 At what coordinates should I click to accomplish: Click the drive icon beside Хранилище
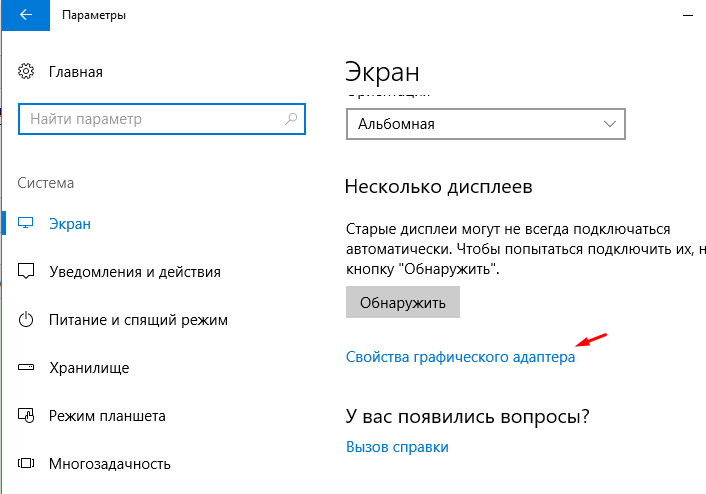point(26,367)
